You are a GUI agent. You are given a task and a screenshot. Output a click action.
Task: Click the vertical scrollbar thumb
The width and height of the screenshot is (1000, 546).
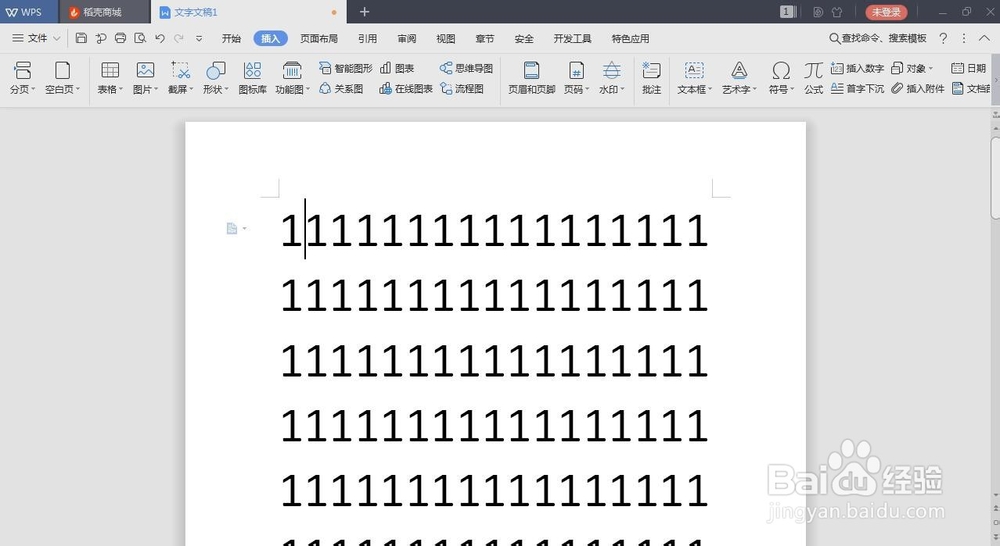(995, 177)
